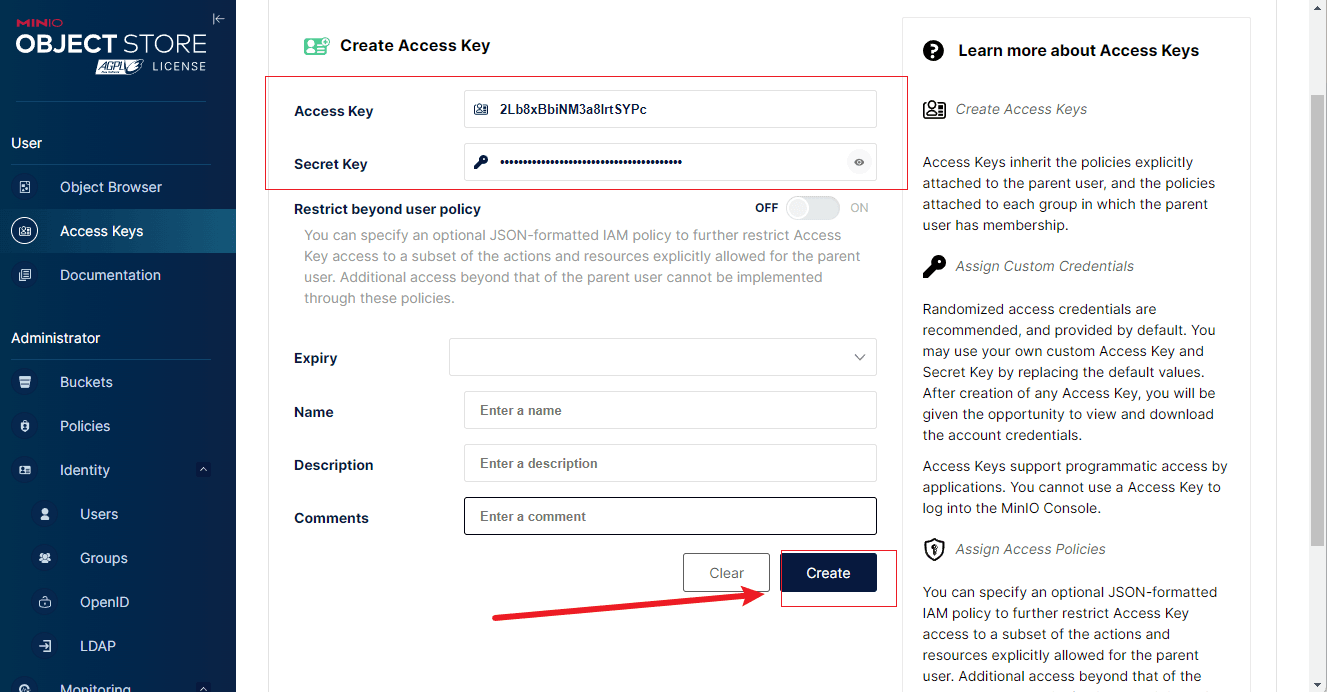Click the Access Keys sidebar icon
The width and height of the screenshot is (1327, 692).
25,231
